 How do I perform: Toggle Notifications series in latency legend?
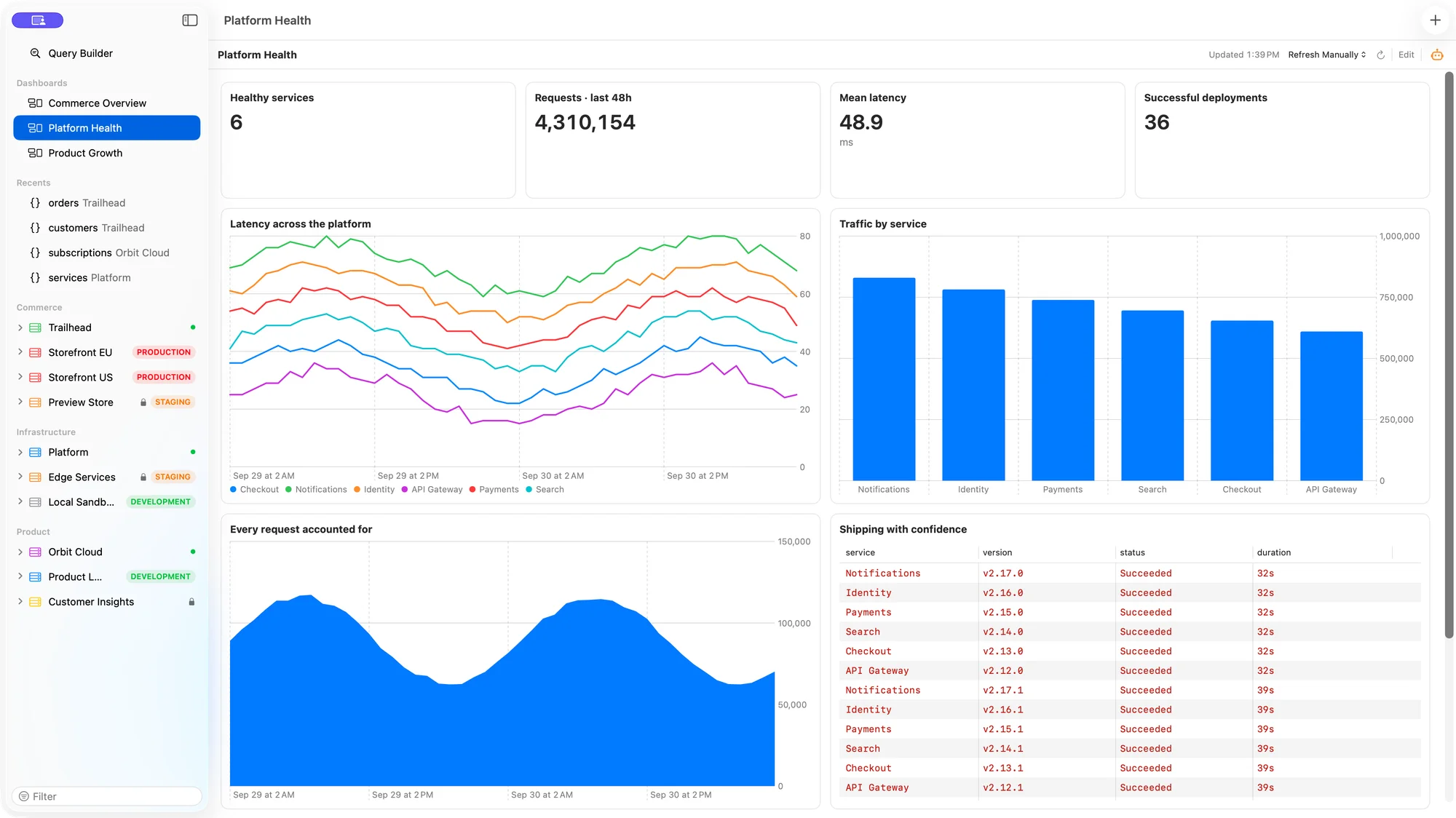coord(316,490)
